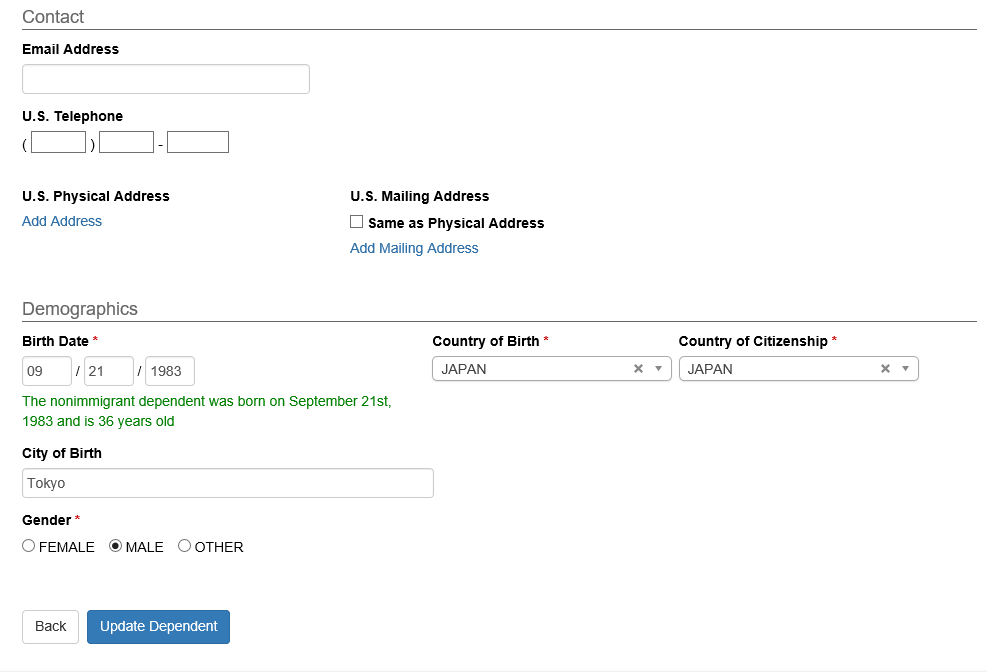Click the City of Birth field containing Tokyo
This screenshot has height=672, width=987.
coord(228,483)
